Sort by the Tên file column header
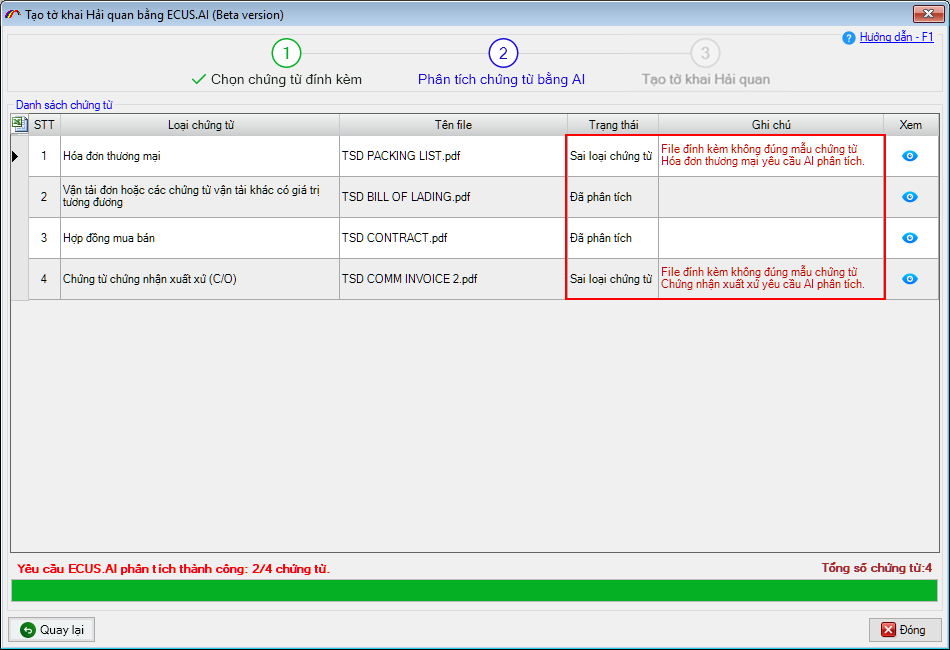The width and height of the screenshot is (950, 650). pyautogui.click(x=453, y=125)
